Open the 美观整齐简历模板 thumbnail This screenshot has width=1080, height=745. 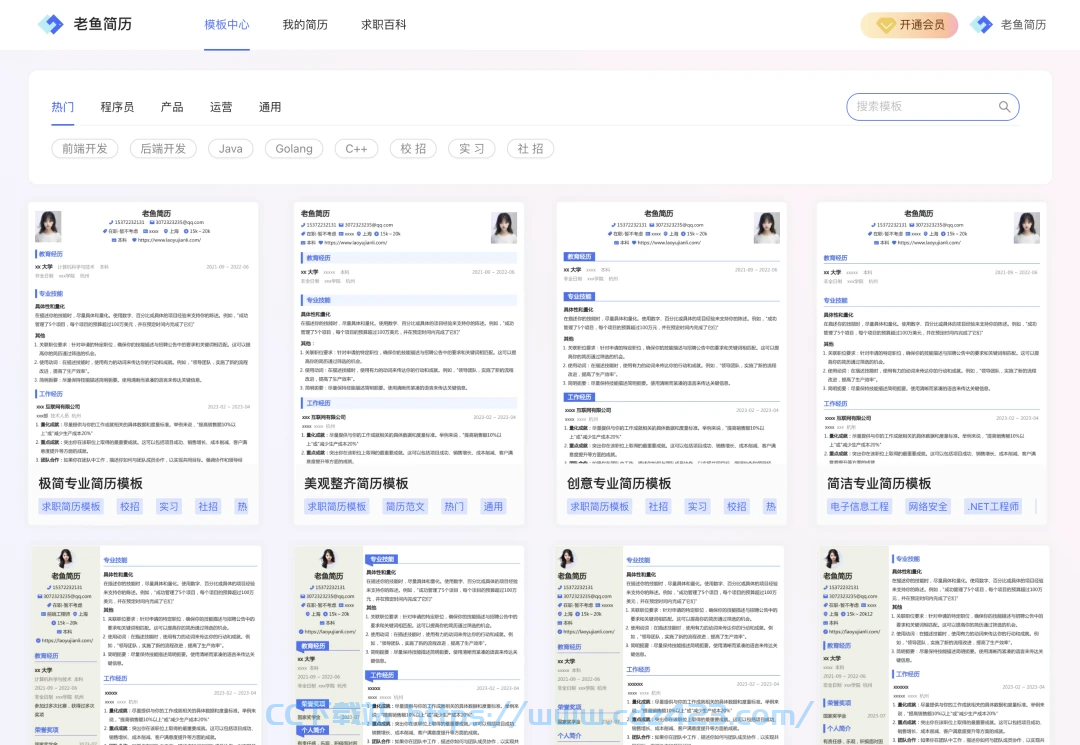[x=409, y=333]
